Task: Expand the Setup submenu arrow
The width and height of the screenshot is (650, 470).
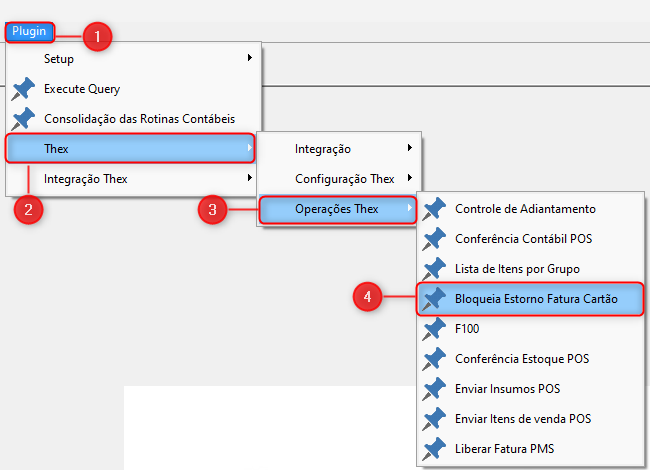Action: (x=249, y=59)
